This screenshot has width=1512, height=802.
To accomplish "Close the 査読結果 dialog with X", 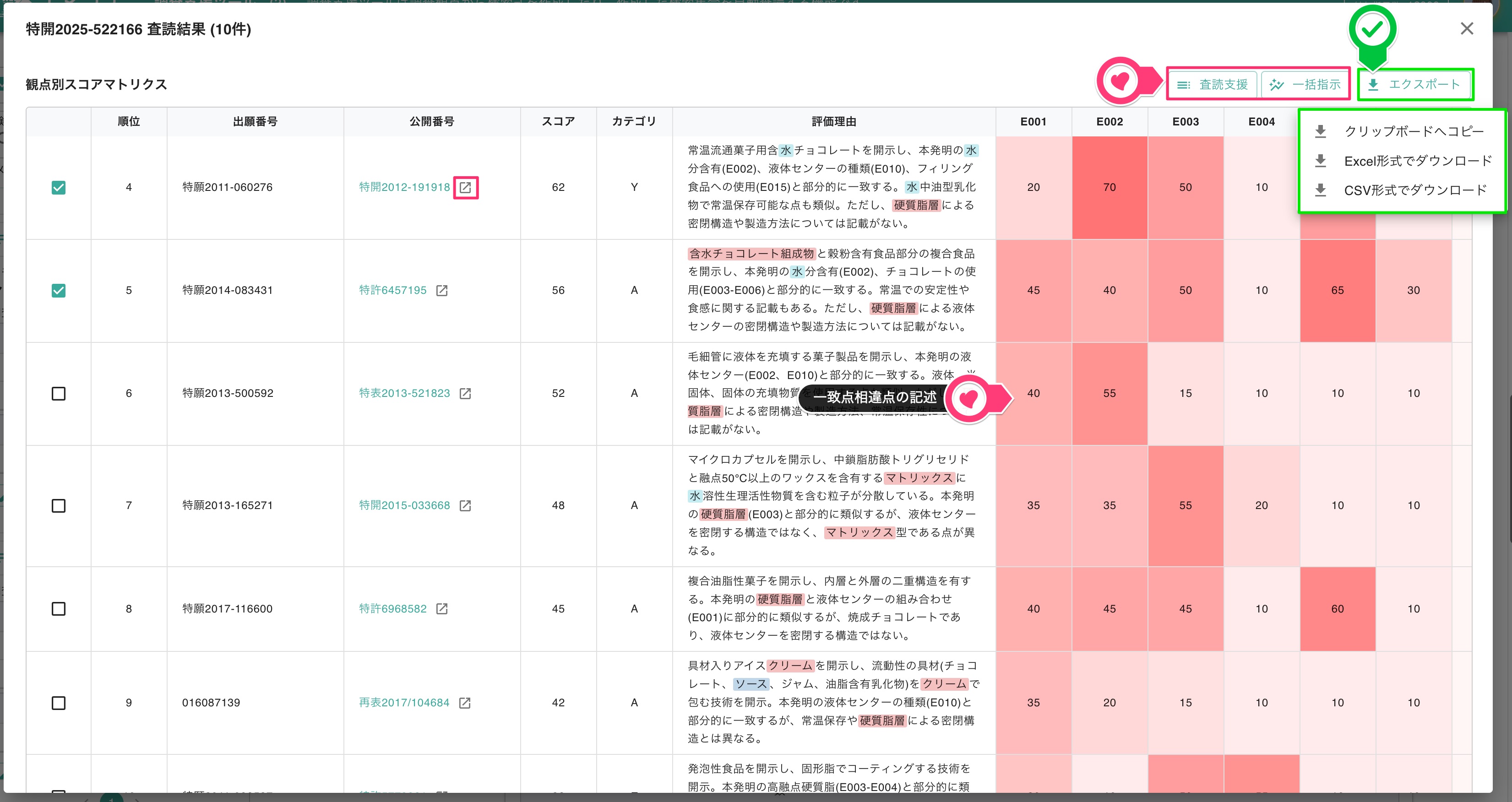I will [x=1467, y=29].
